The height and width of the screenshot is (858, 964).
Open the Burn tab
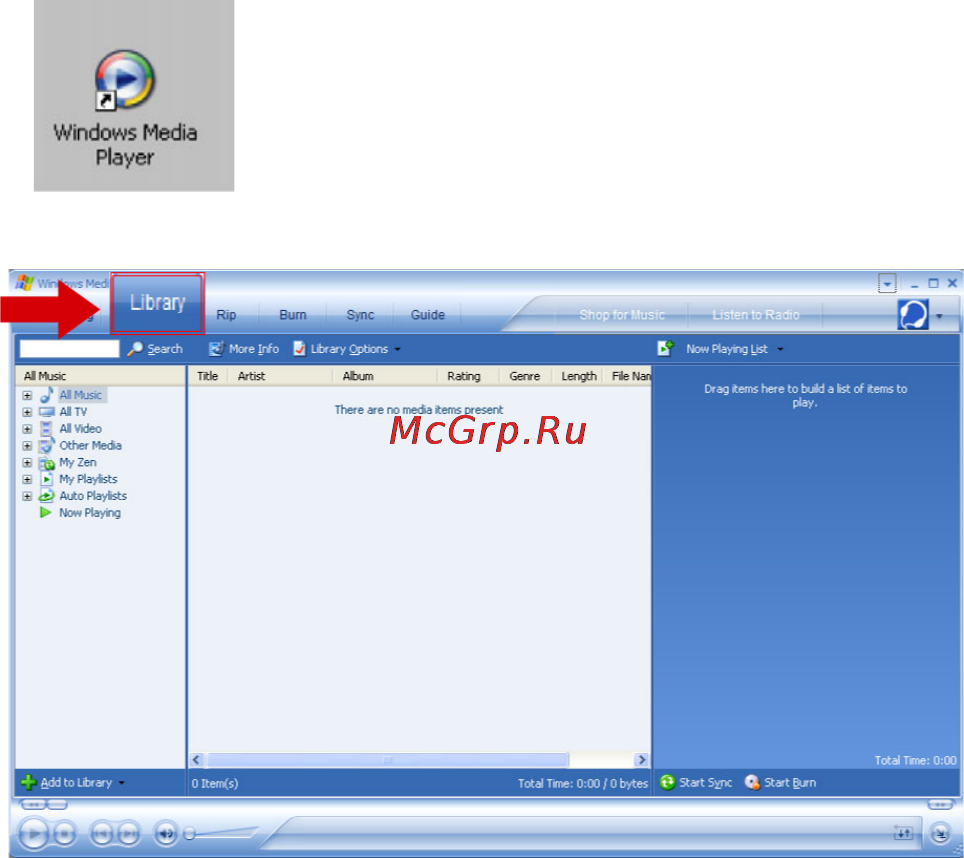click(x=293, y=315)
